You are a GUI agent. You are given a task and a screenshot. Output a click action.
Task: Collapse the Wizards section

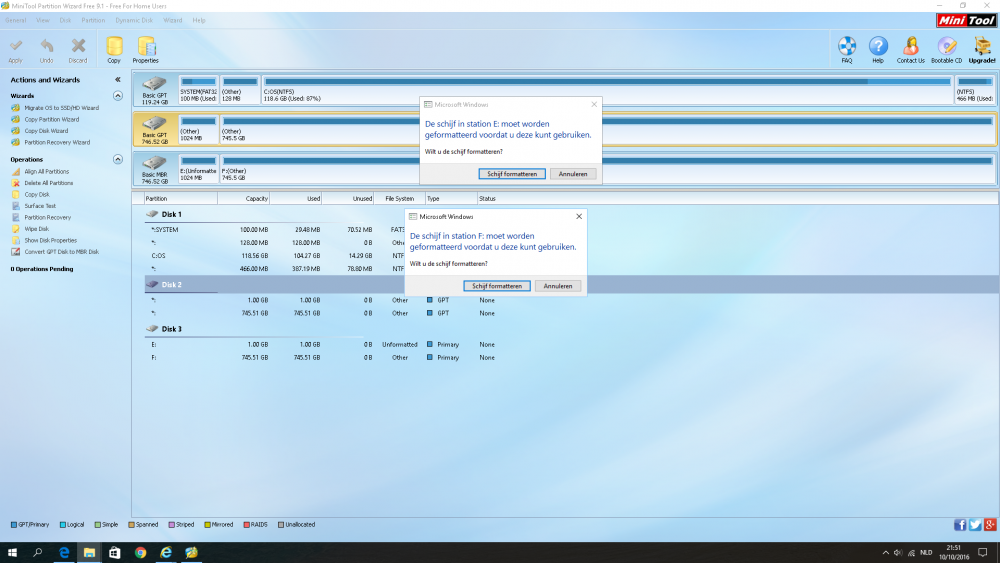118,96
